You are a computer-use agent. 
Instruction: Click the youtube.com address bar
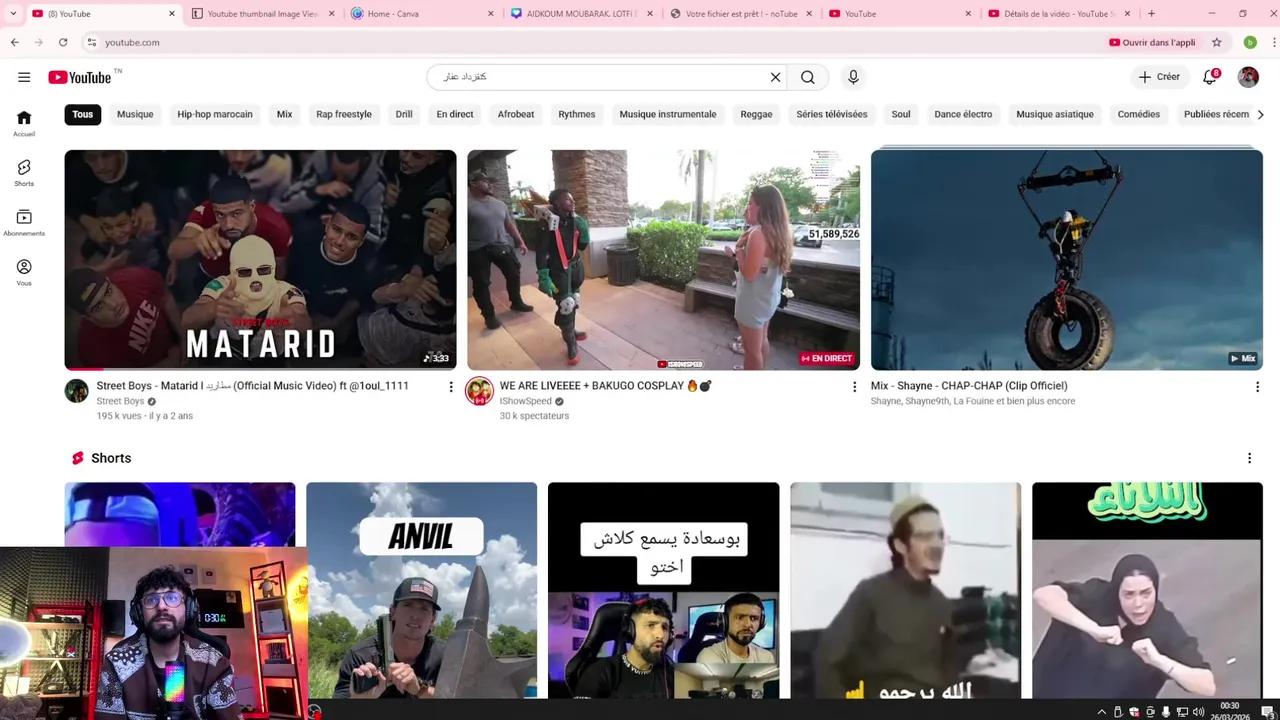pyautogui.click(x=590, y=42)
